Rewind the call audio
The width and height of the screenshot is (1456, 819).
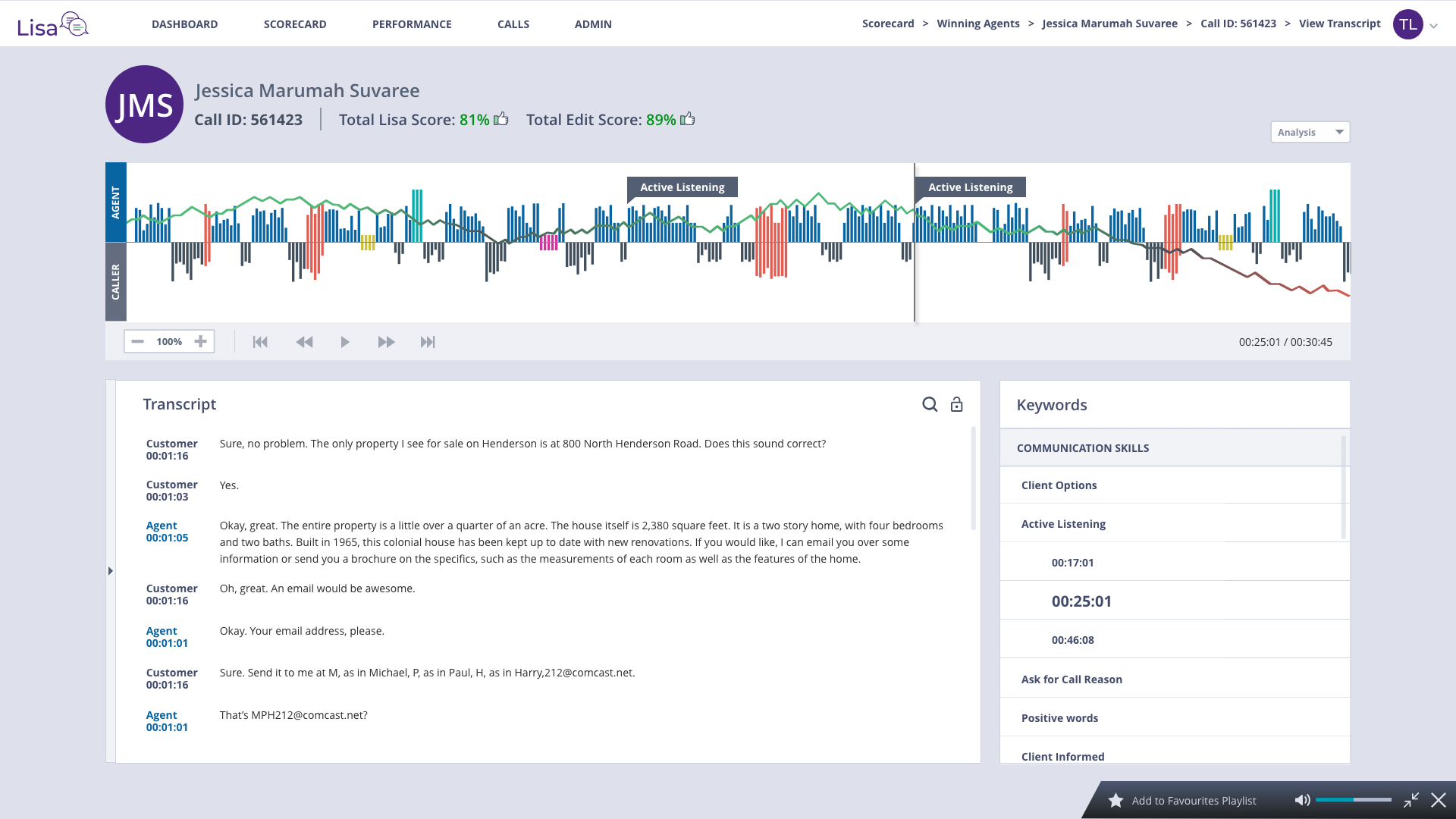[304, 342]
